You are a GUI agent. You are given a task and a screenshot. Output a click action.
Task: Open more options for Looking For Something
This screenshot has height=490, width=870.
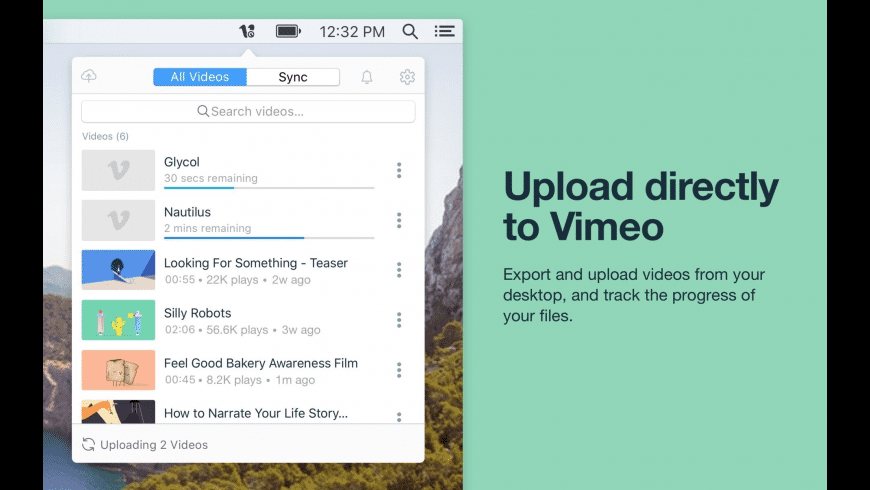pyautogui.click(x=399, y=270)
